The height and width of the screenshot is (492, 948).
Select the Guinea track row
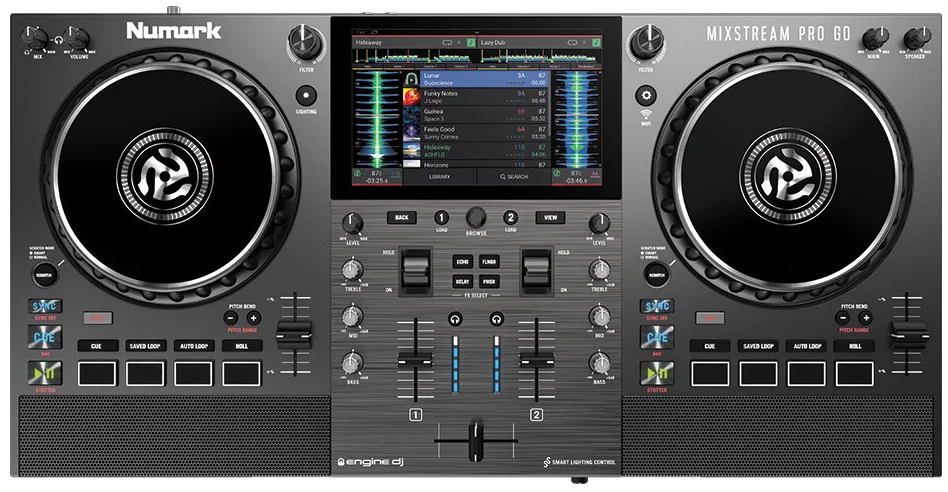(x=475, y=115)
